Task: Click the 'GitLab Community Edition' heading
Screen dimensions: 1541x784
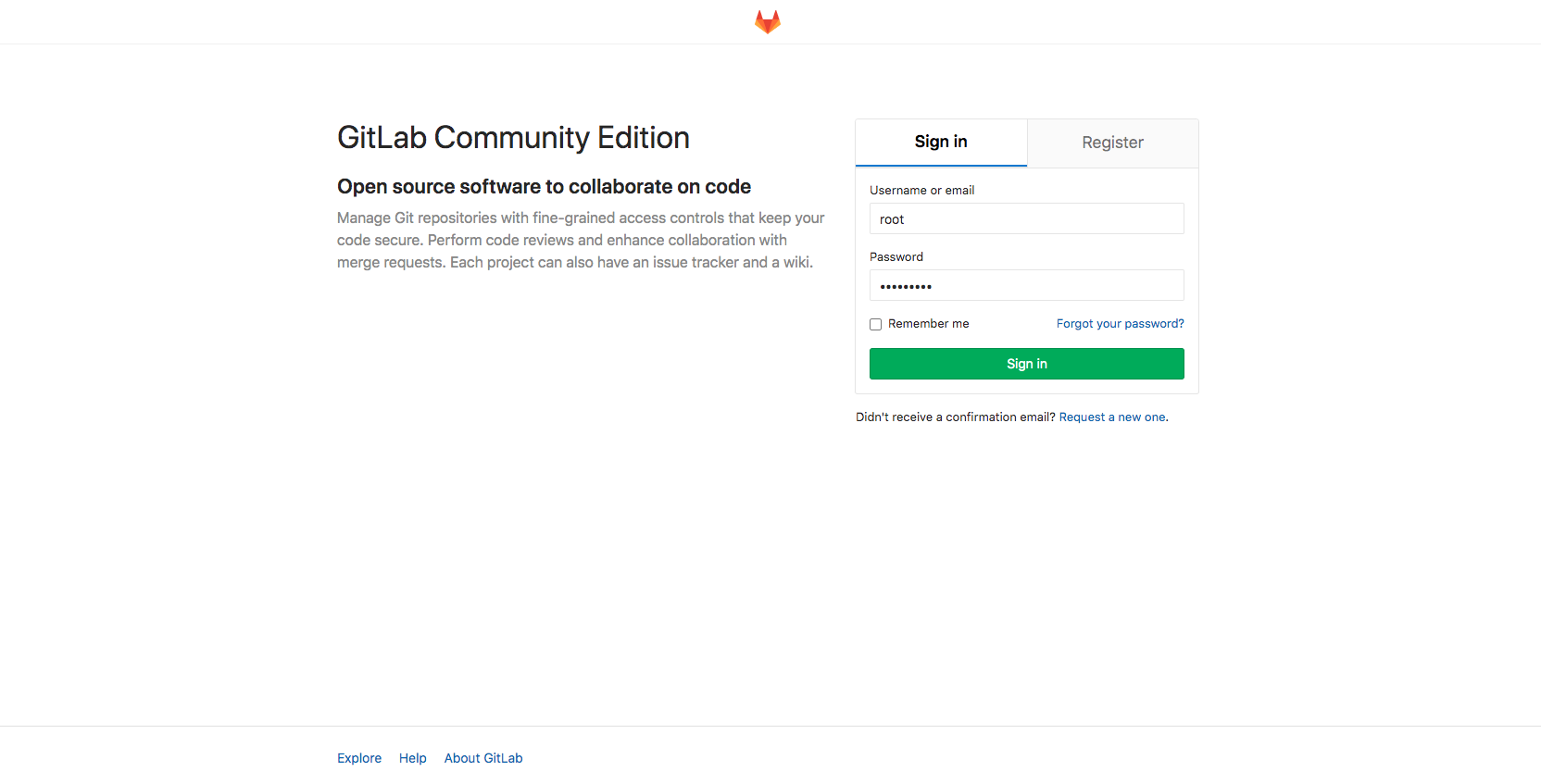Action: click(513, 138)
